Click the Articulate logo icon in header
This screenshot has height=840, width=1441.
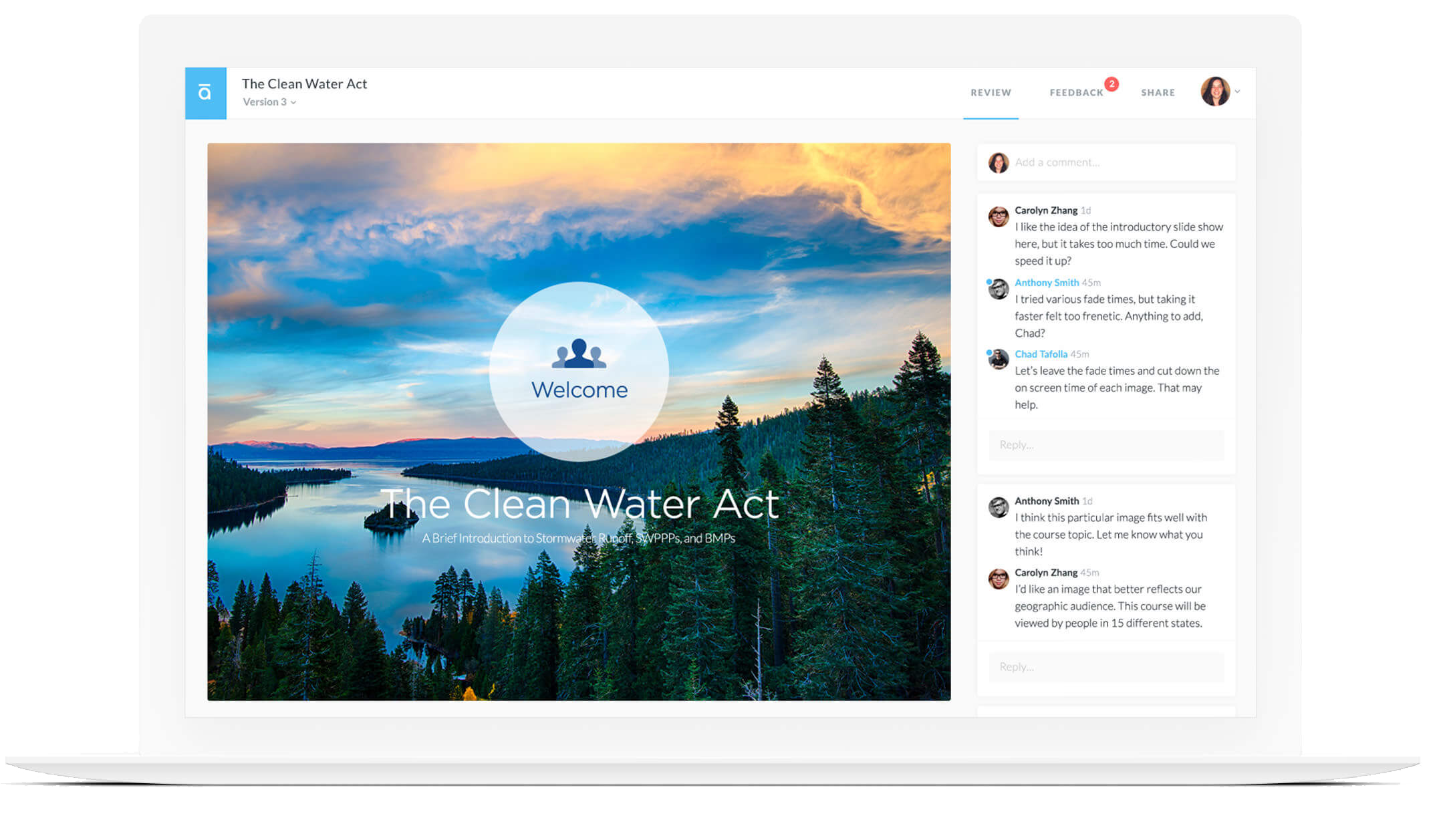point(205,93)
